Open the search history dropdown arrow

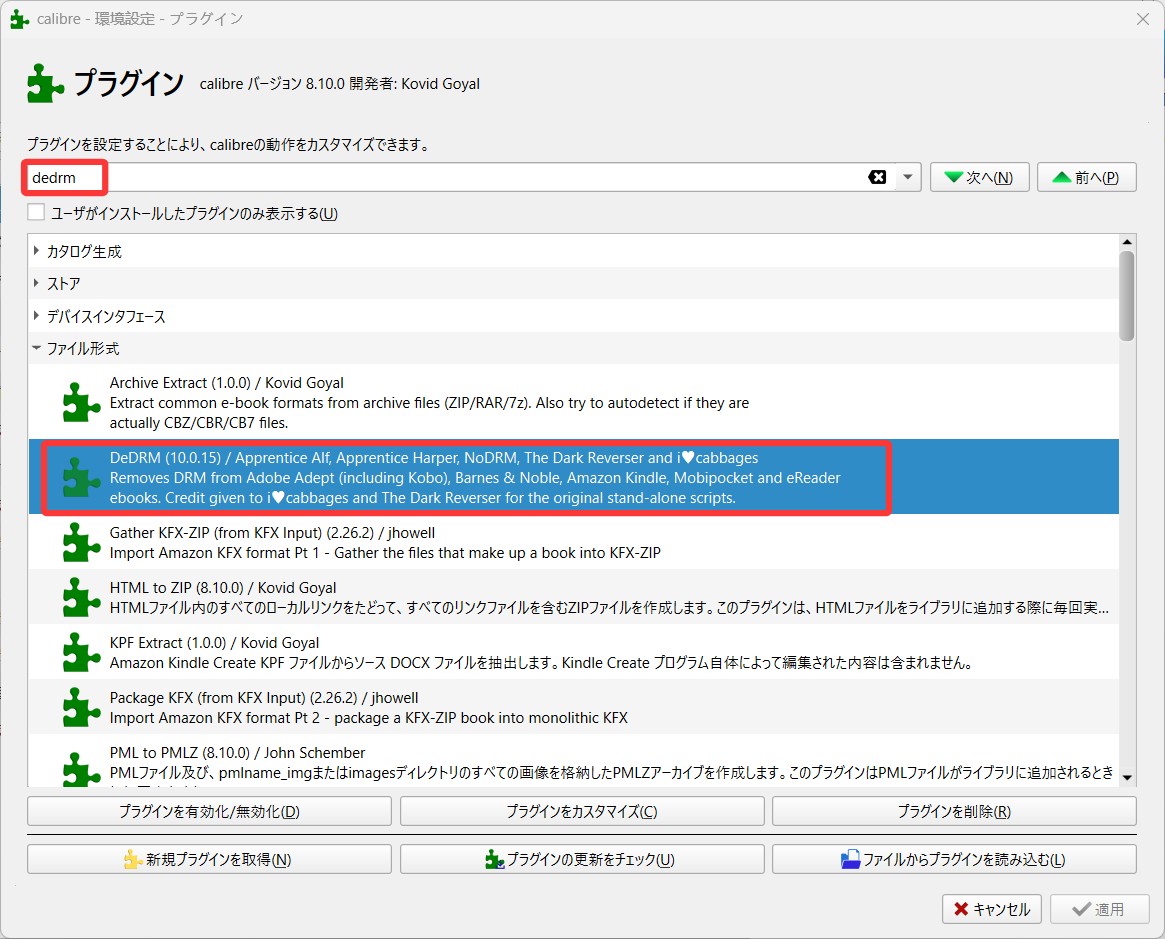[907, 178]
